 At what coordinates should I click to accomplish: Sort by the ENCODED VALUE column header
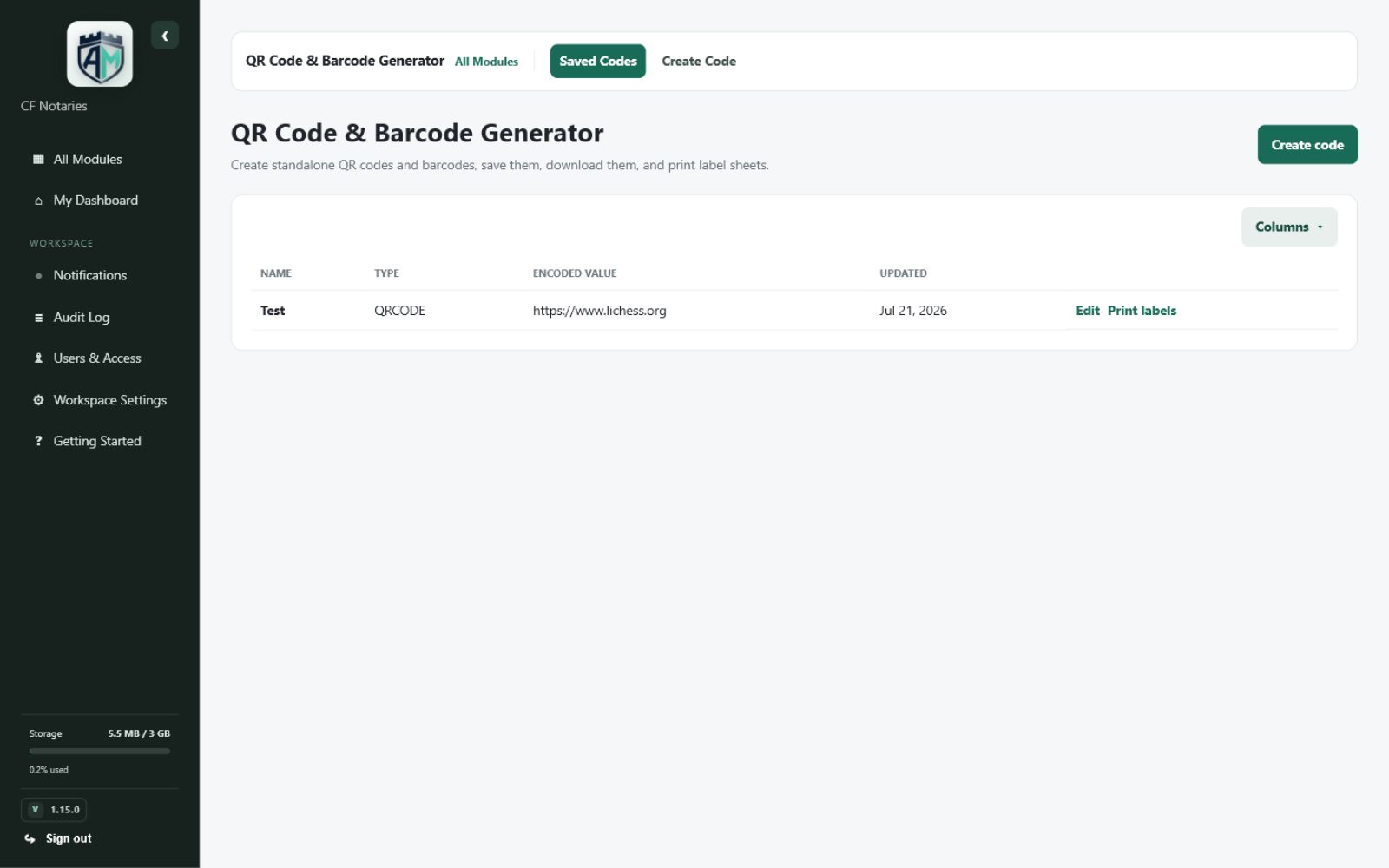(575, 273)
